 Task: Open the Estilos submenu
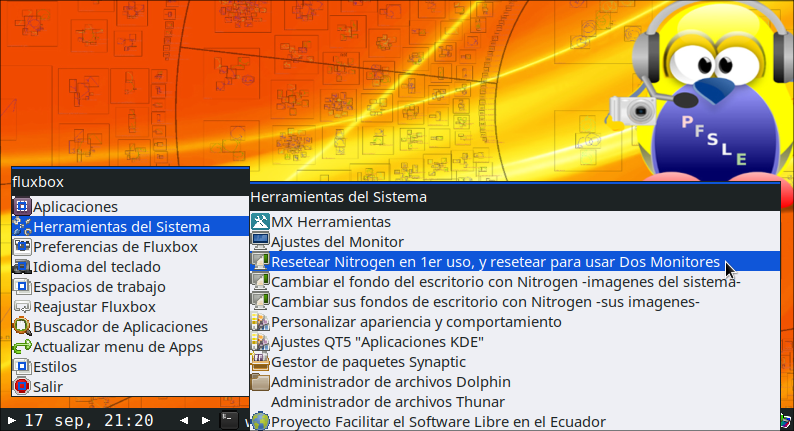[x=131, y=367]
